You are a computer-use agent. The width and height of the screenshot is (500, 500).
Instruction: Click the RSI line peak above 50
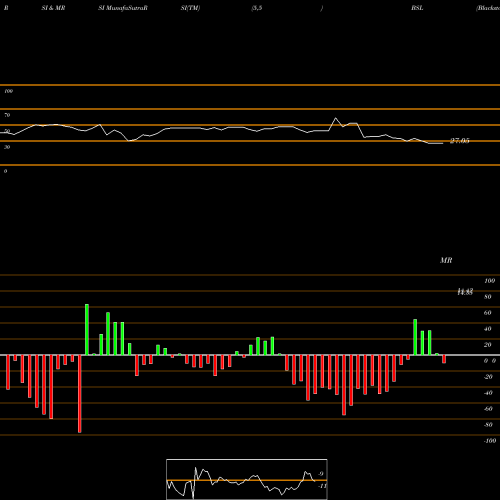coord(335,118)
